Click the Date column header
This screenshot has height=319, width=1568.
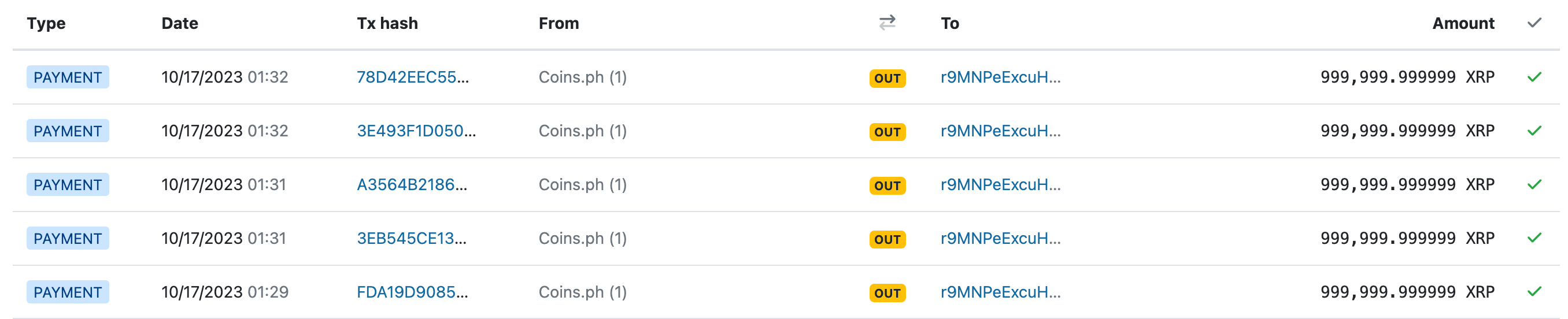pos(180,23)
